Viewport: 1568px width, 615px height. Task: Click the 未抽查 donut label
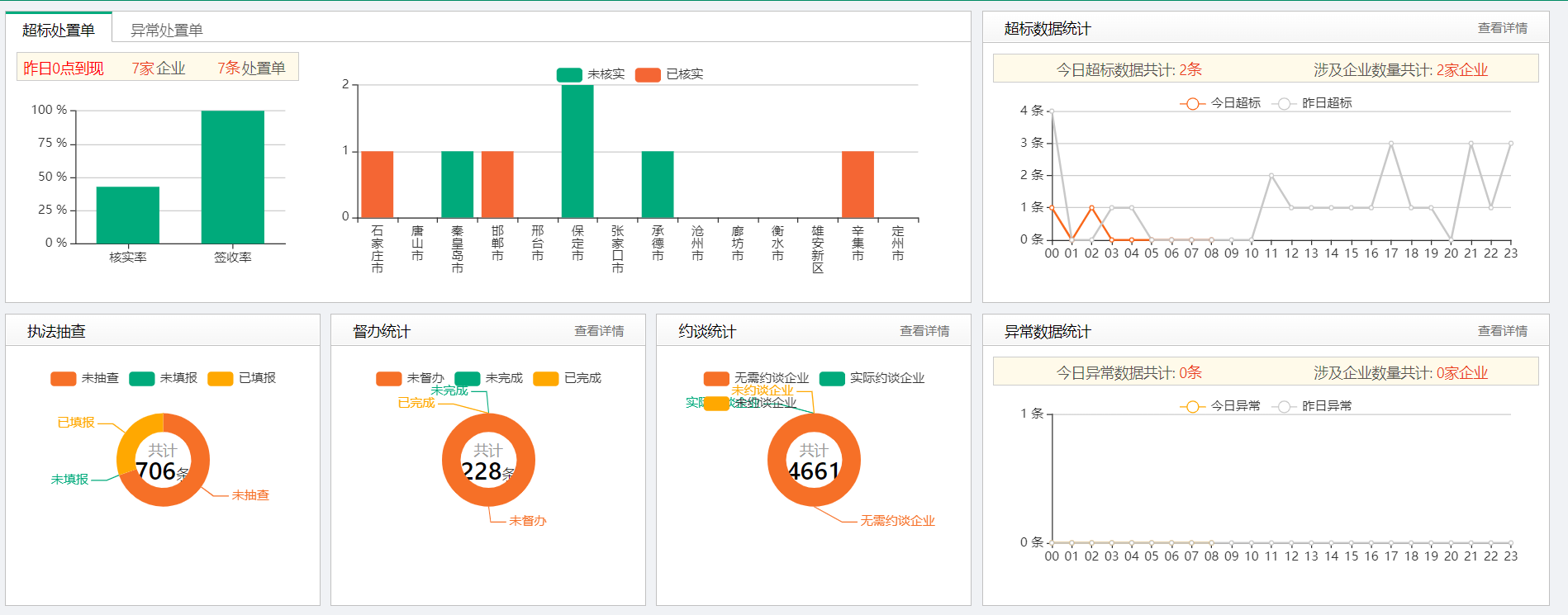(x=250, y=495)
